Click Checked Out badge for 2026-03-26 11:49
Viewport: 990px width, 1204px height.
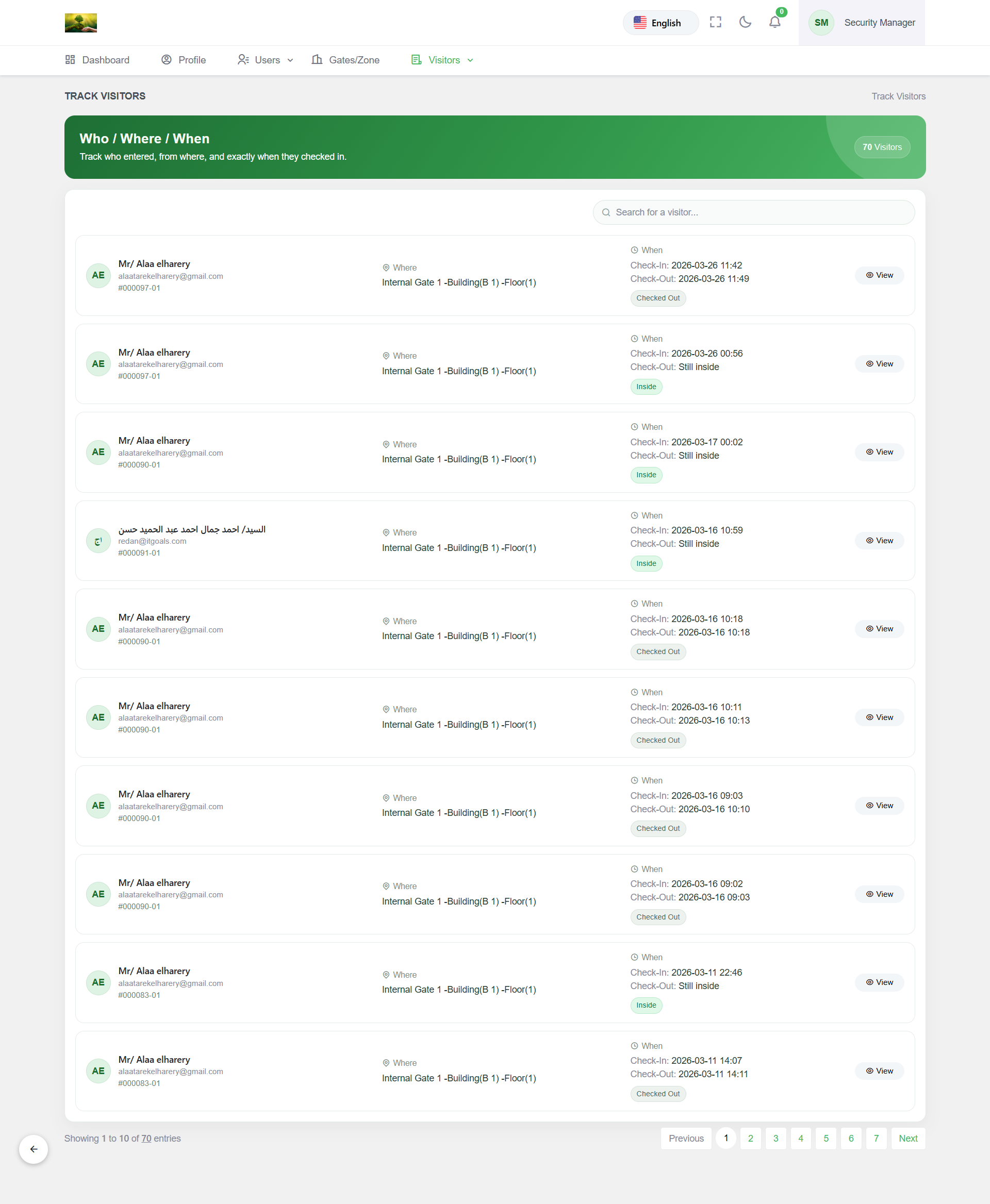[658, 298]
